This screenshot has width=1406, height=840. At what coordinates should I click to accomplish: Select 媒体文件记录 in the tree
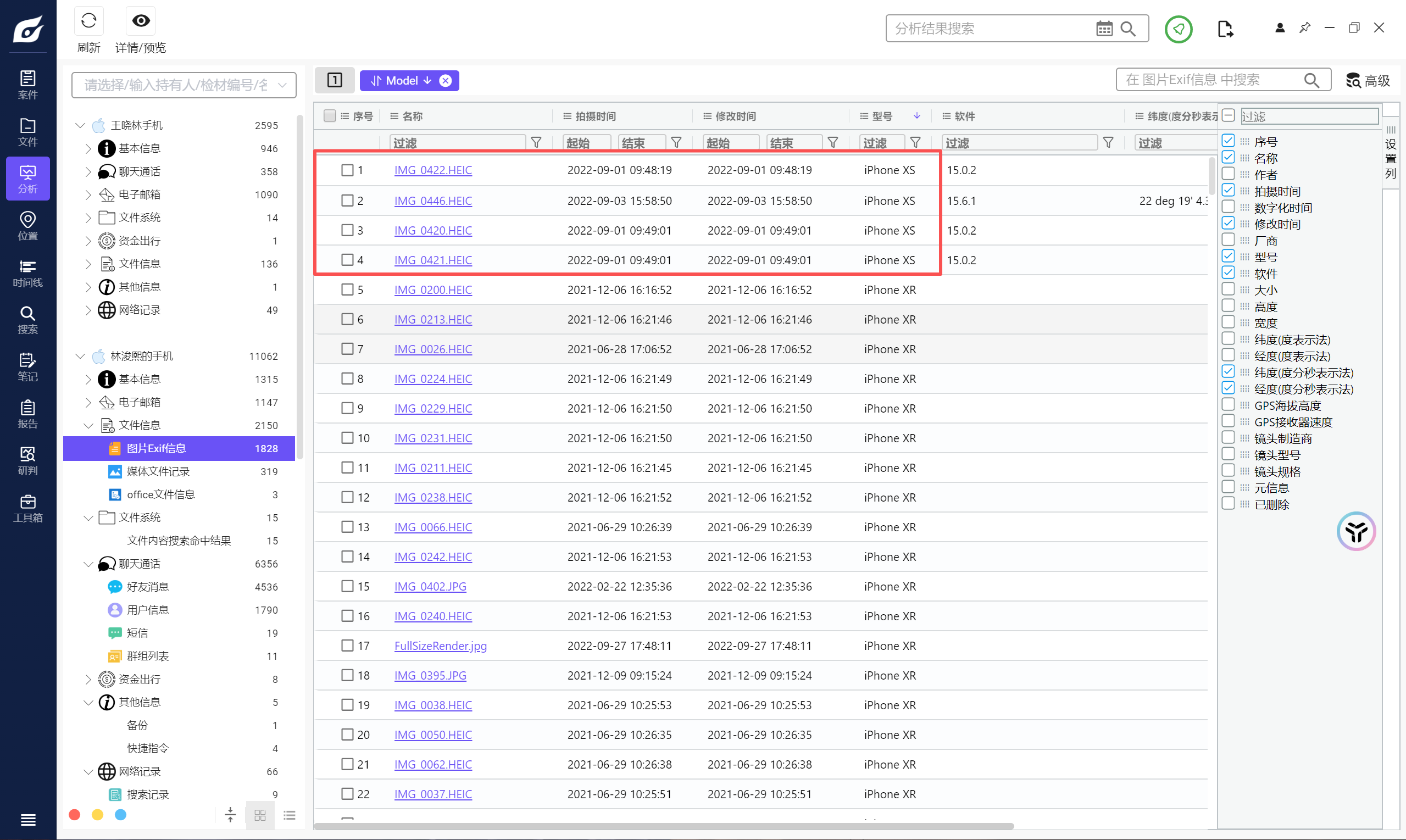158,471
